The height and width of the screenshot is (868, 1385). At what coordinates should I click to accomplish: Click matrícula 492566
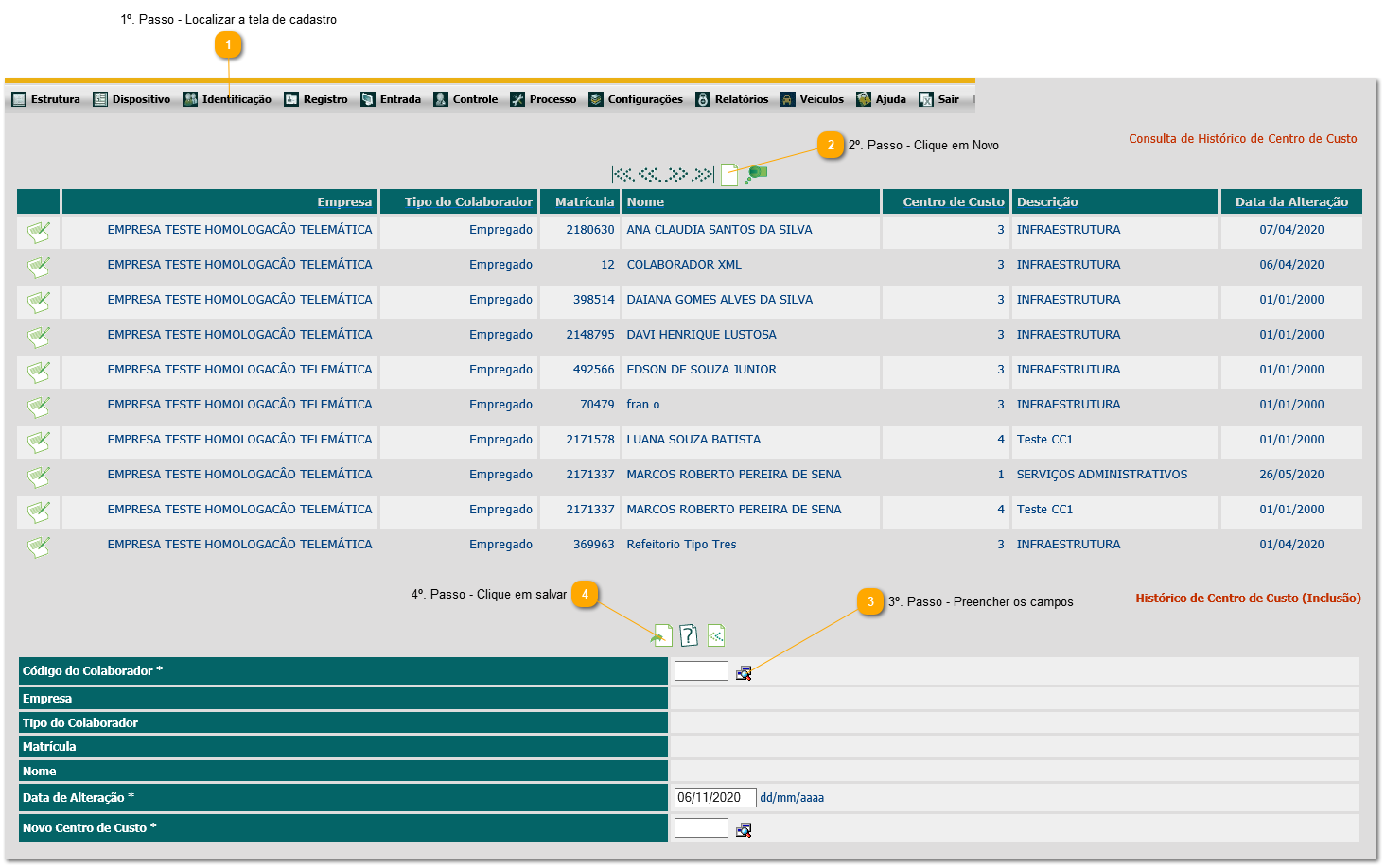pos(593,370)
